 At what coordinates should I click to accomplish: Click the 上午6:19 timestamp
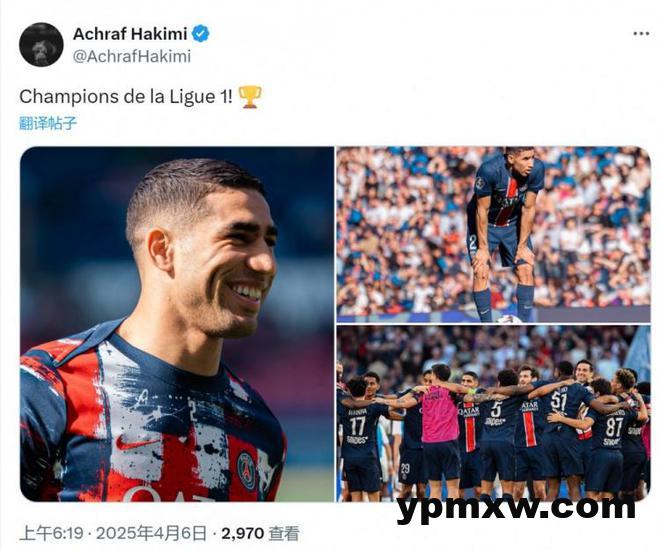tap(51, 534)
